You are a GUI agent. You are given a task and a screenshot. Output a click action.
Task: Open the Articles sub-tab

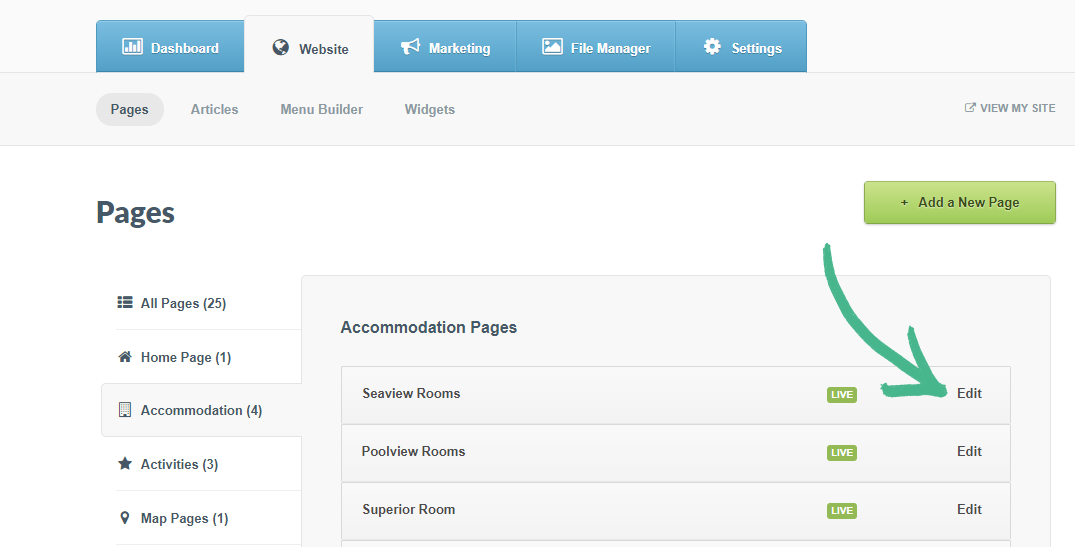pos(214,109)
